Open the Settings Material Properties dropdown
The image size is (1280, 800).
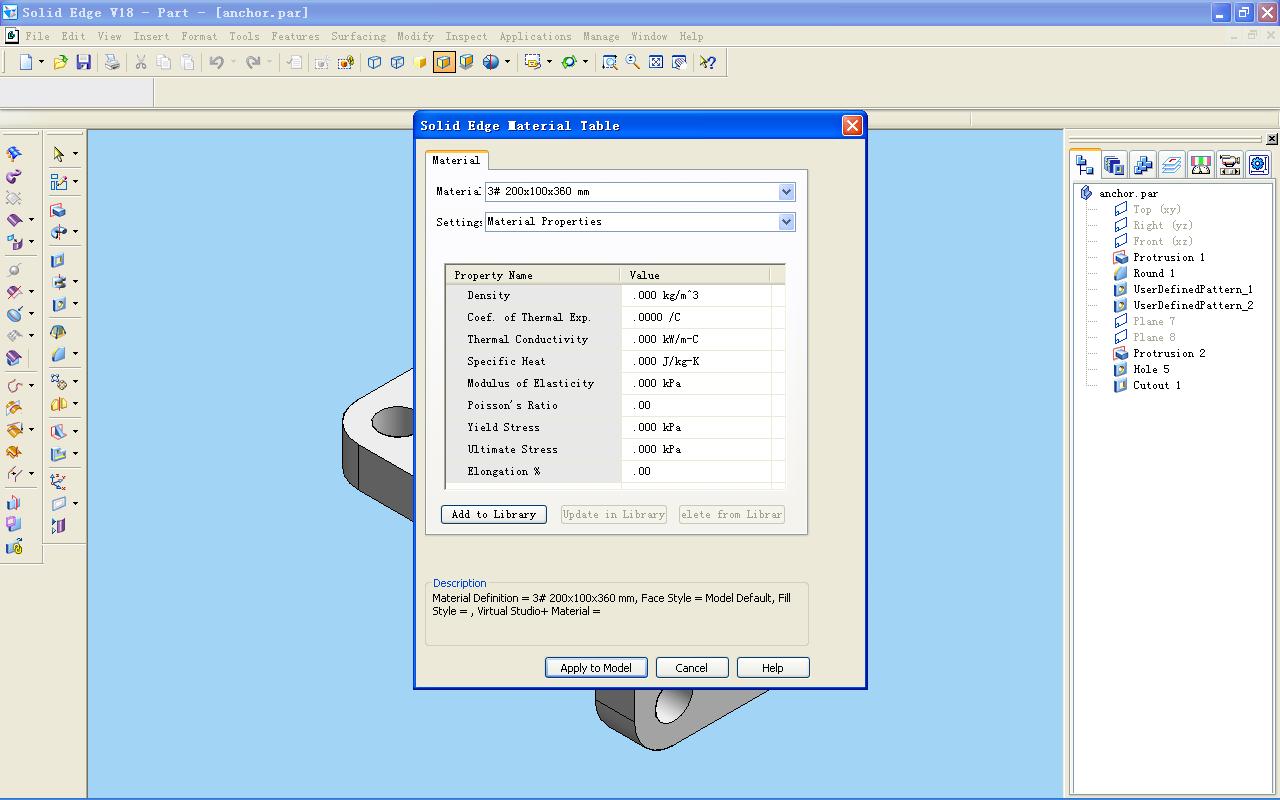(786, 222)
